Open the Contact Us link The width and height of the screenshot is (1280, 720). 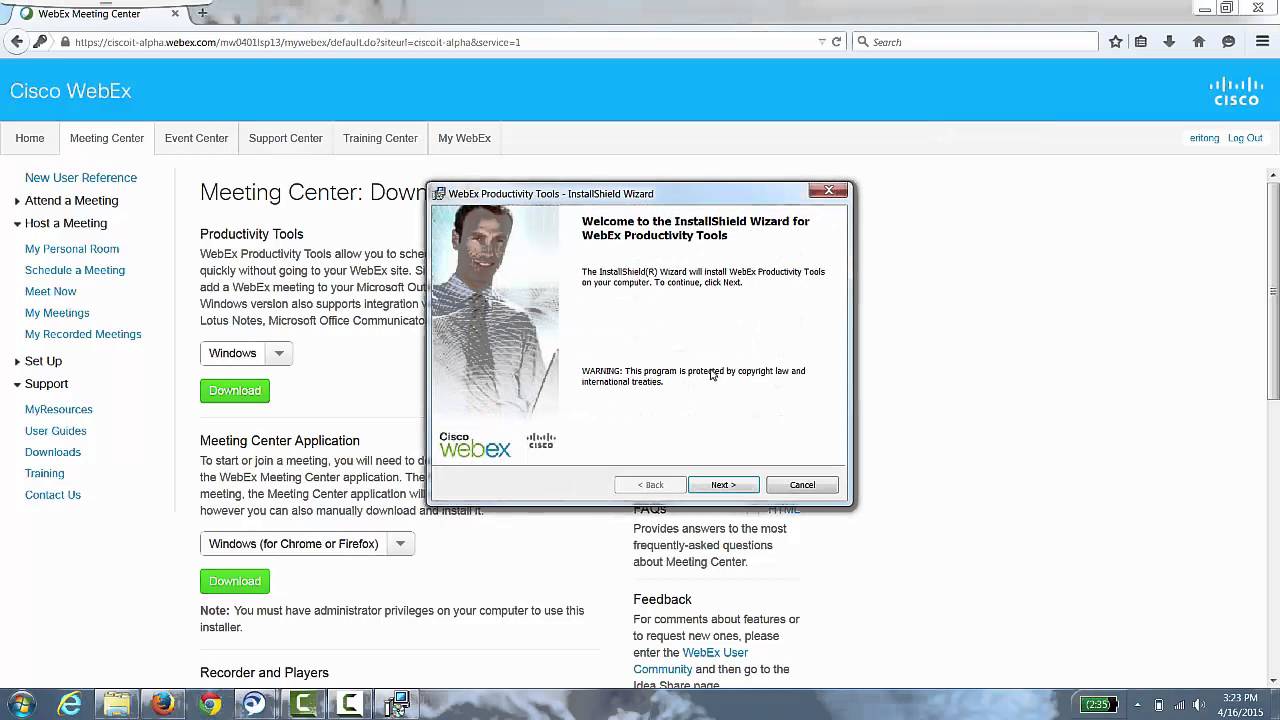pos(53,495)
